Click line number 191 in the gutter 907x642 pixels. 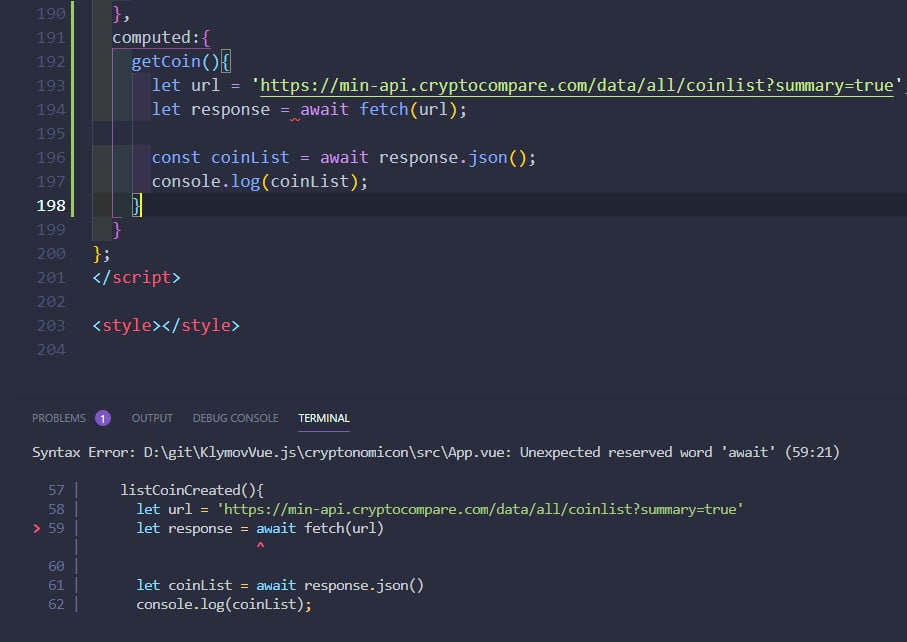click(x=51, y=38)
